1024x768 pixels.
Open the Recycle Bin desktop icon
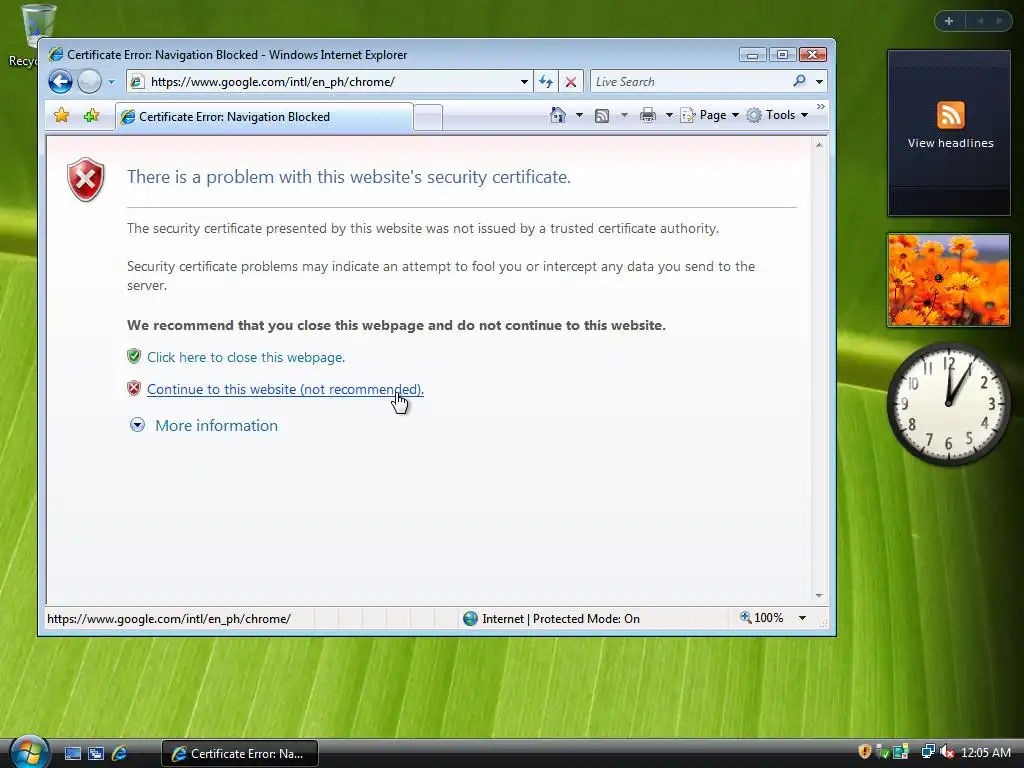29,36
